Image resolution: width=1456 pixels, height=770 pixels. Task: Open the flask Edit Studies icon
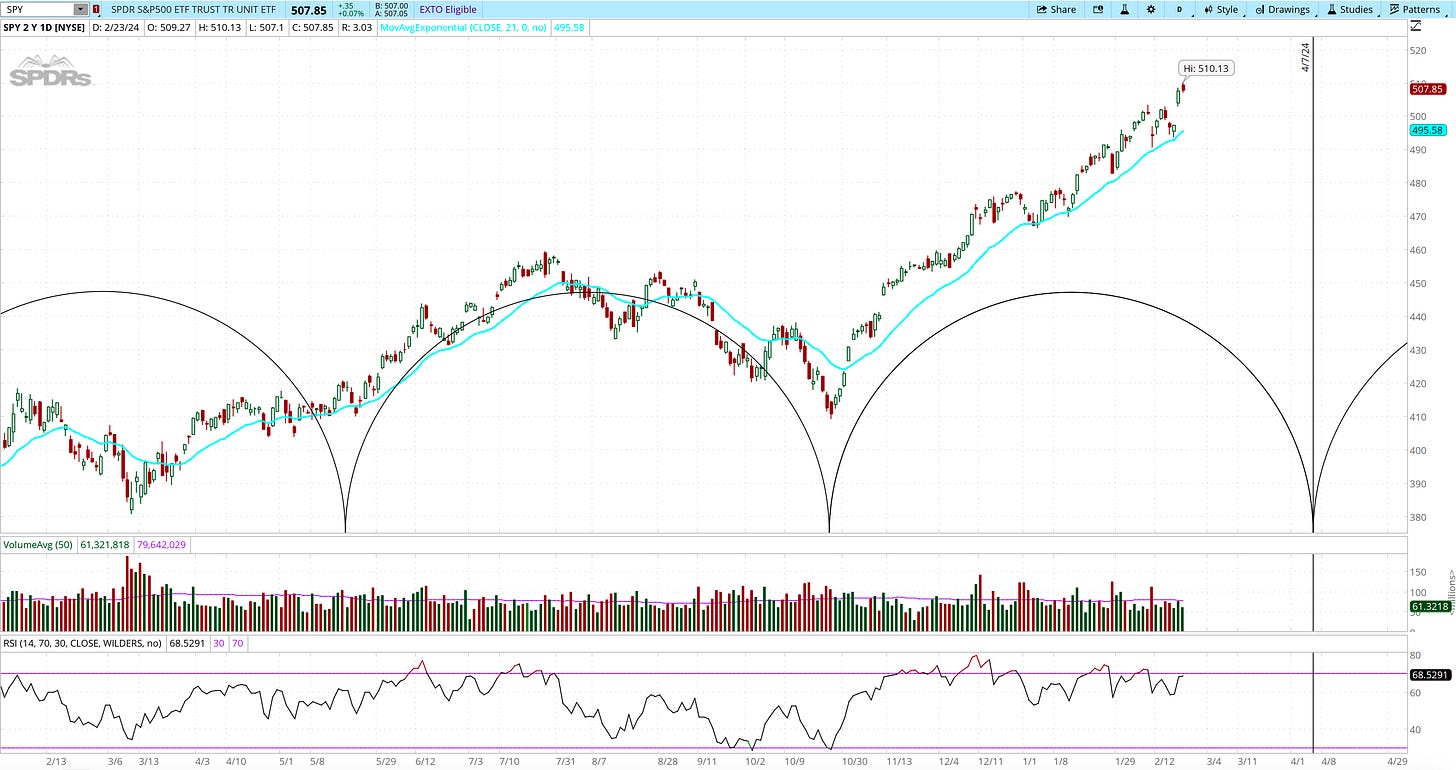1124,9
